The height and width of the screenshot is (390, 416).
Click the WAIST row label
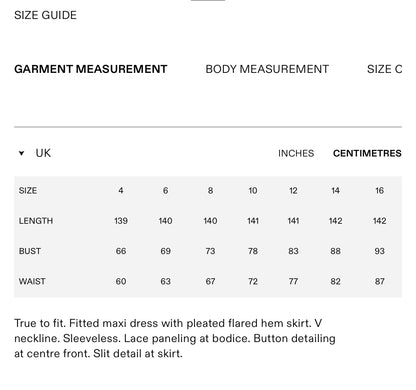pos(32,281)
